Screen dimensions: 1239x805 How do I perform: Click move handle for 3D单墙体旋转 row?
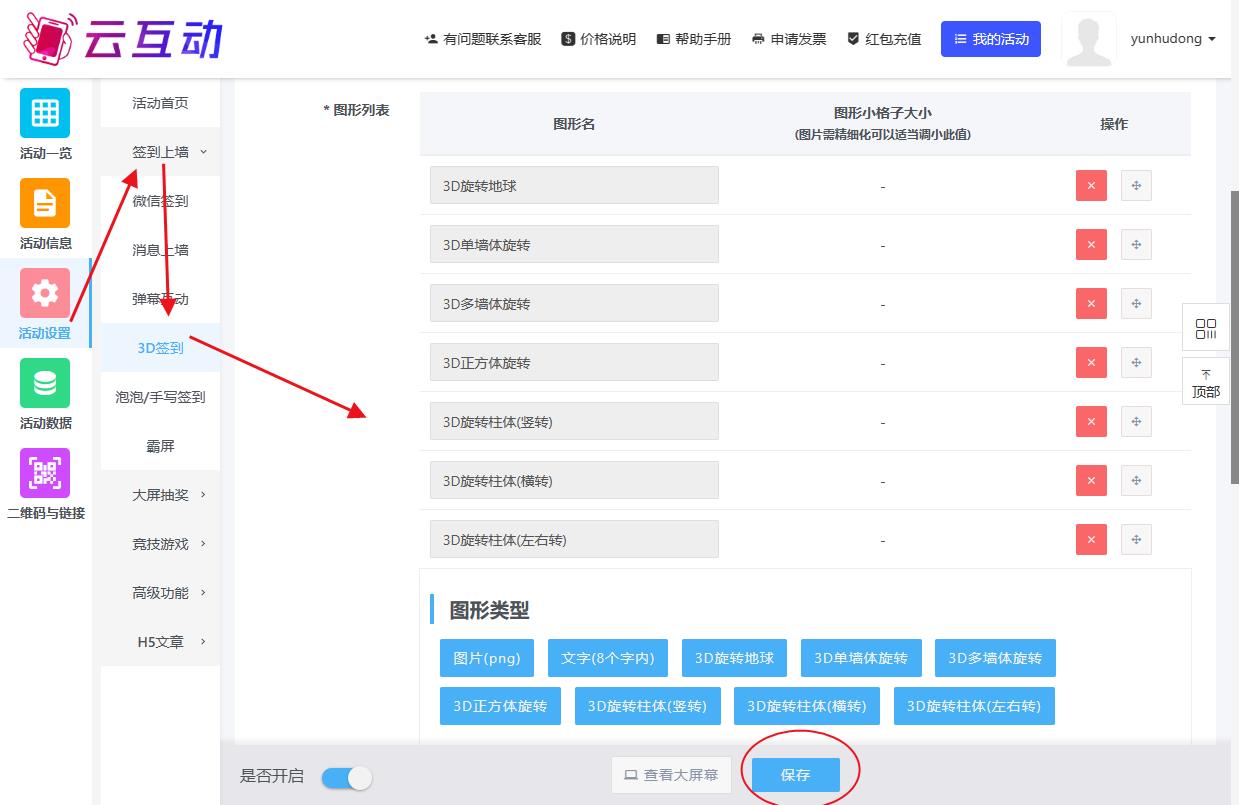coord(1136,245)
